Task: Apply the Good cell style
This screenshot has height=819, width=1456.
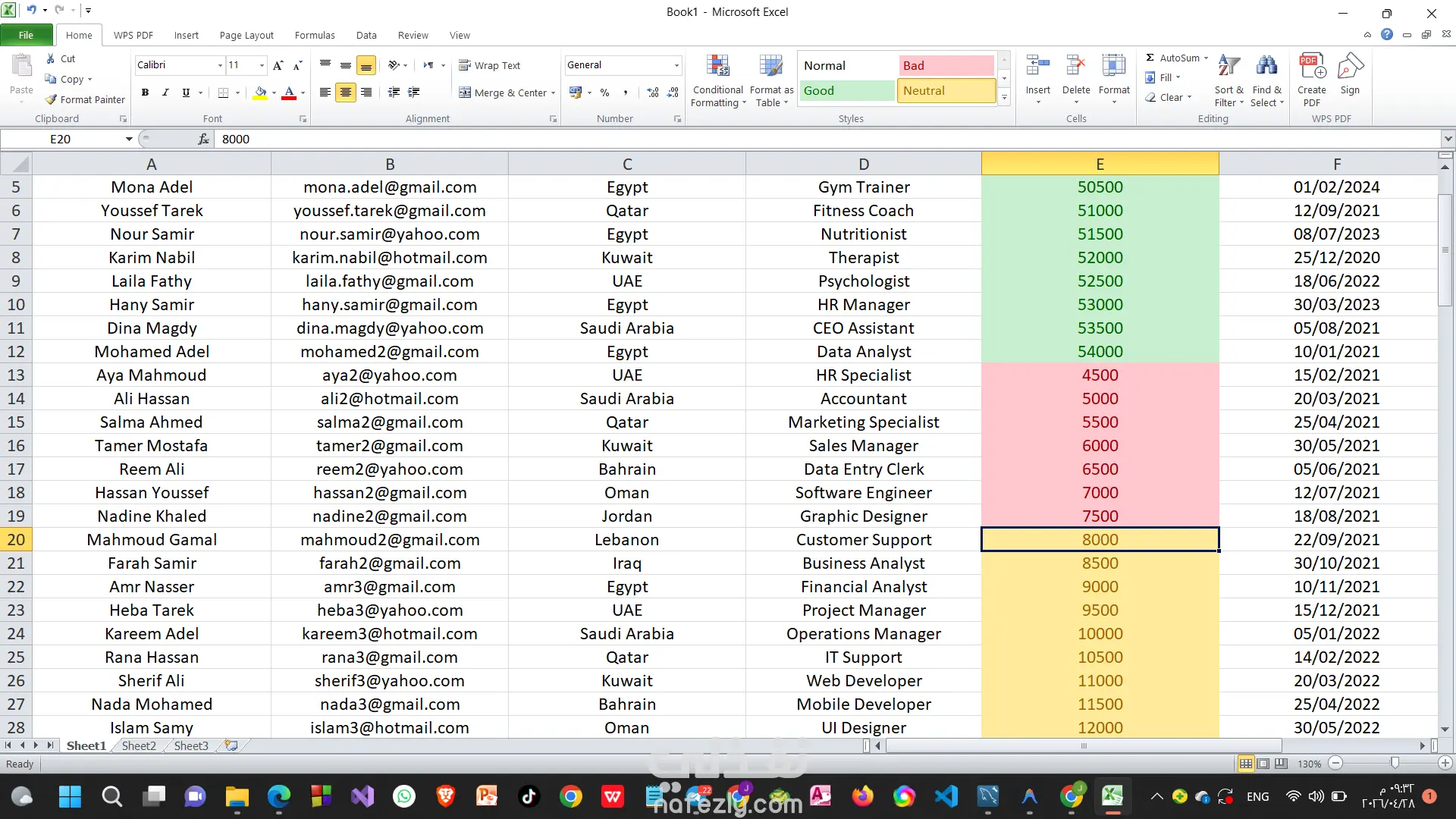Action: click(x=847, y=90)
